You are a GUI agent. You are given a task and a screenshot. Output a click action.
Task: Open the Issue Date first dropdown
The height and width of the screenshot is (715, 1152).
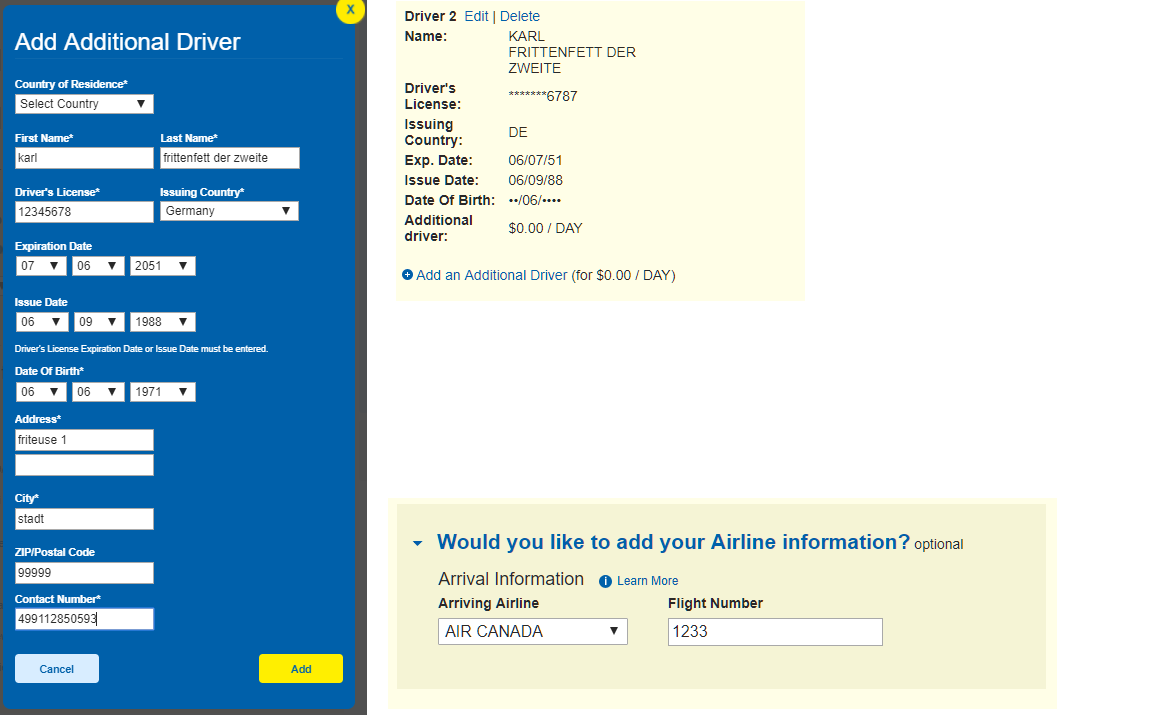click(x=41, y=322)
